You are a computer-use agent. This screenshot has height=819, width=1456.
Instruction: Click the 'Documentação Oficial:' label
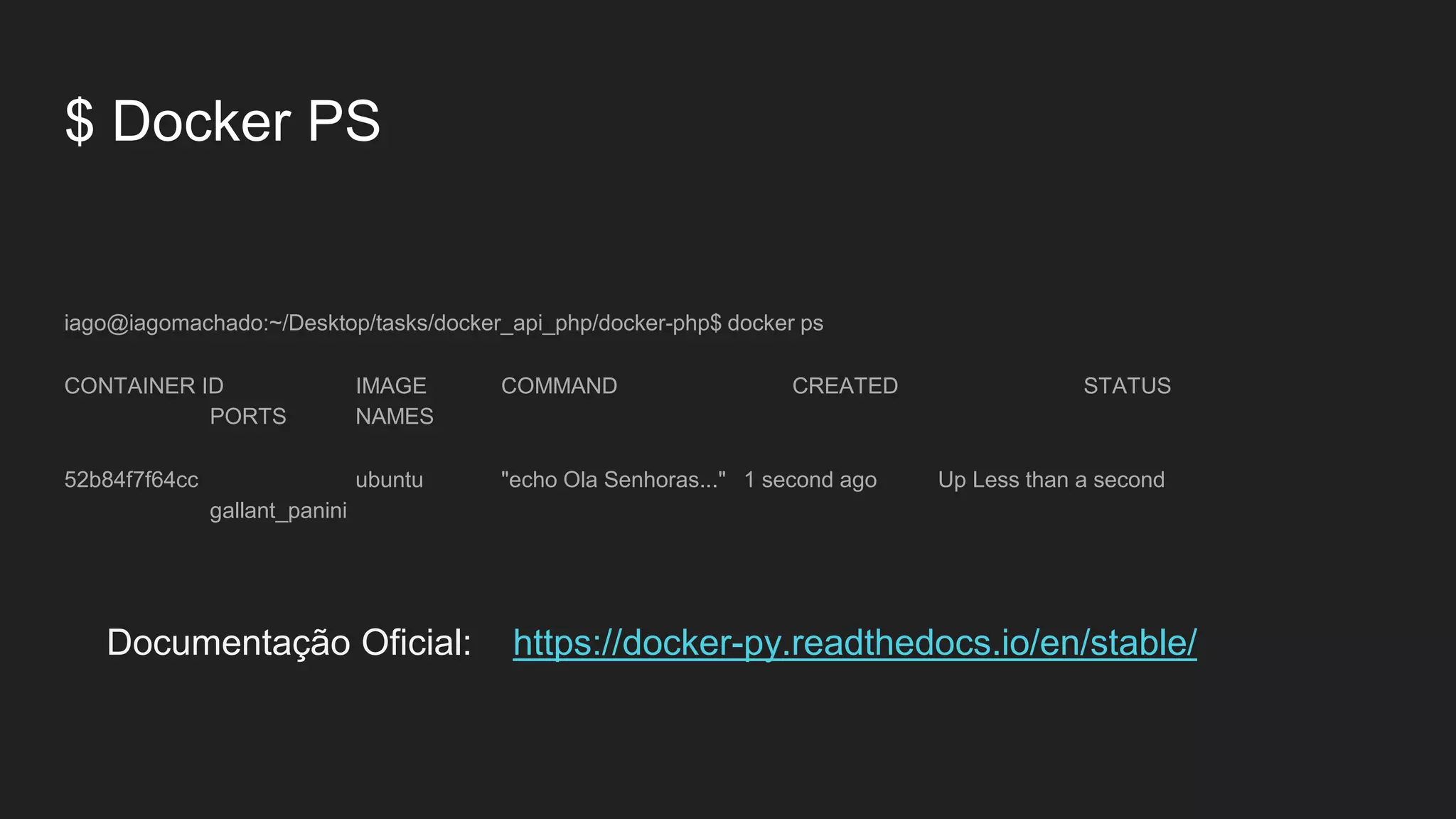click(x=289, y=643)
